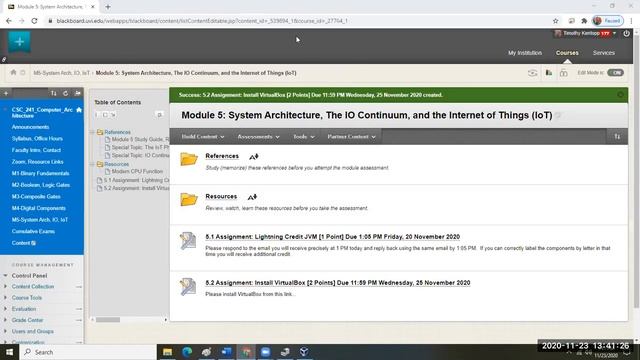This screenshot has height=360, width=640.
Task: Click the reorder arrows icon in course menu header
Action: click(x=53, y=93)
